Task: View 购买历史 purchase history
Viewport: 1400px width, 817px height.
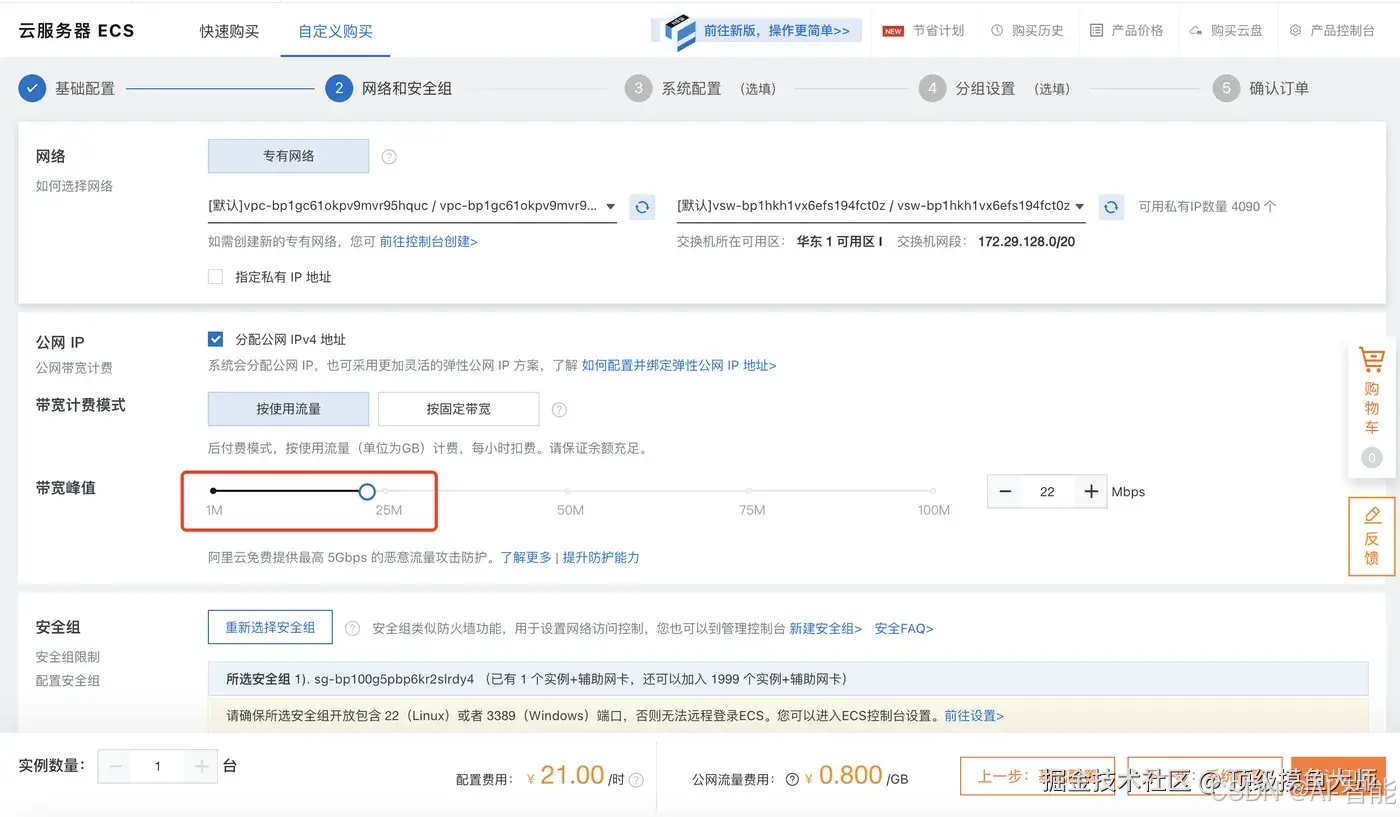Action: coord(1028,30)
